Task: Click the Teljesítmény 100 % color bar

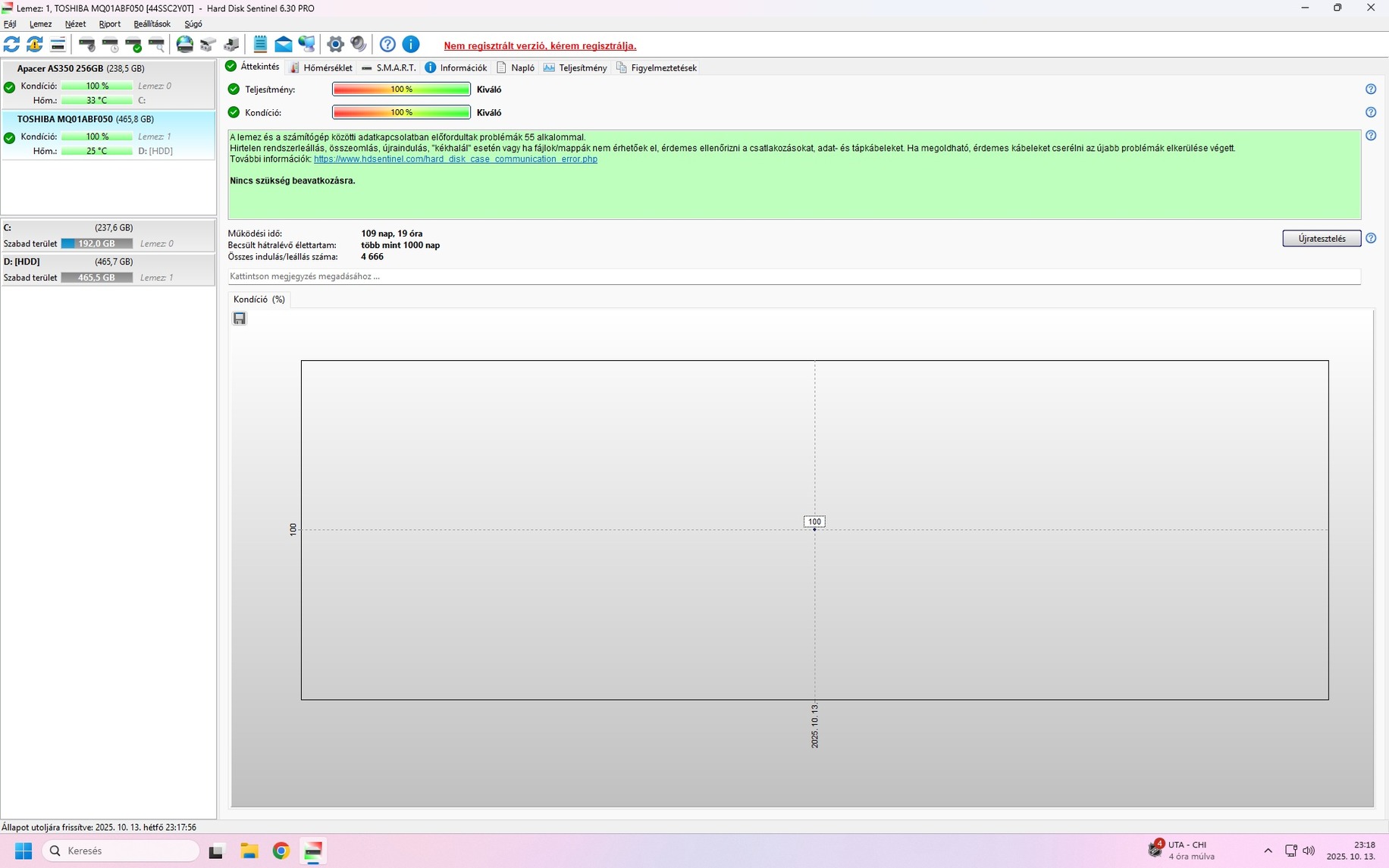Action: pos(401,89)
